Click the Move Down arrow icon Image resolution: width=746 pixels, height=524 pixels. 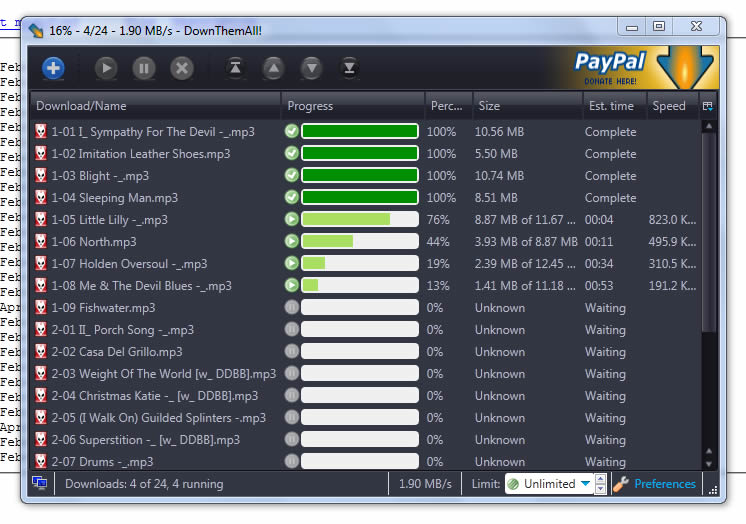click(312, 68)
